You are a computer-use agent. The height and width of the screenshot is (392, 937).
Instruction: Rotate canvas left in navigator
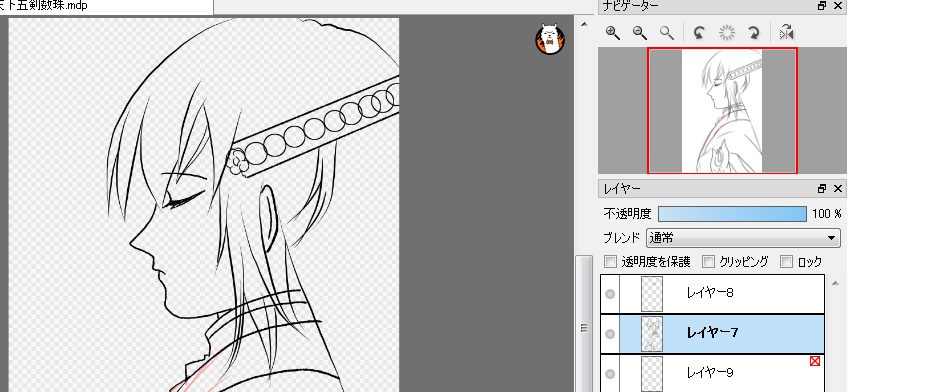click(698, 33)
